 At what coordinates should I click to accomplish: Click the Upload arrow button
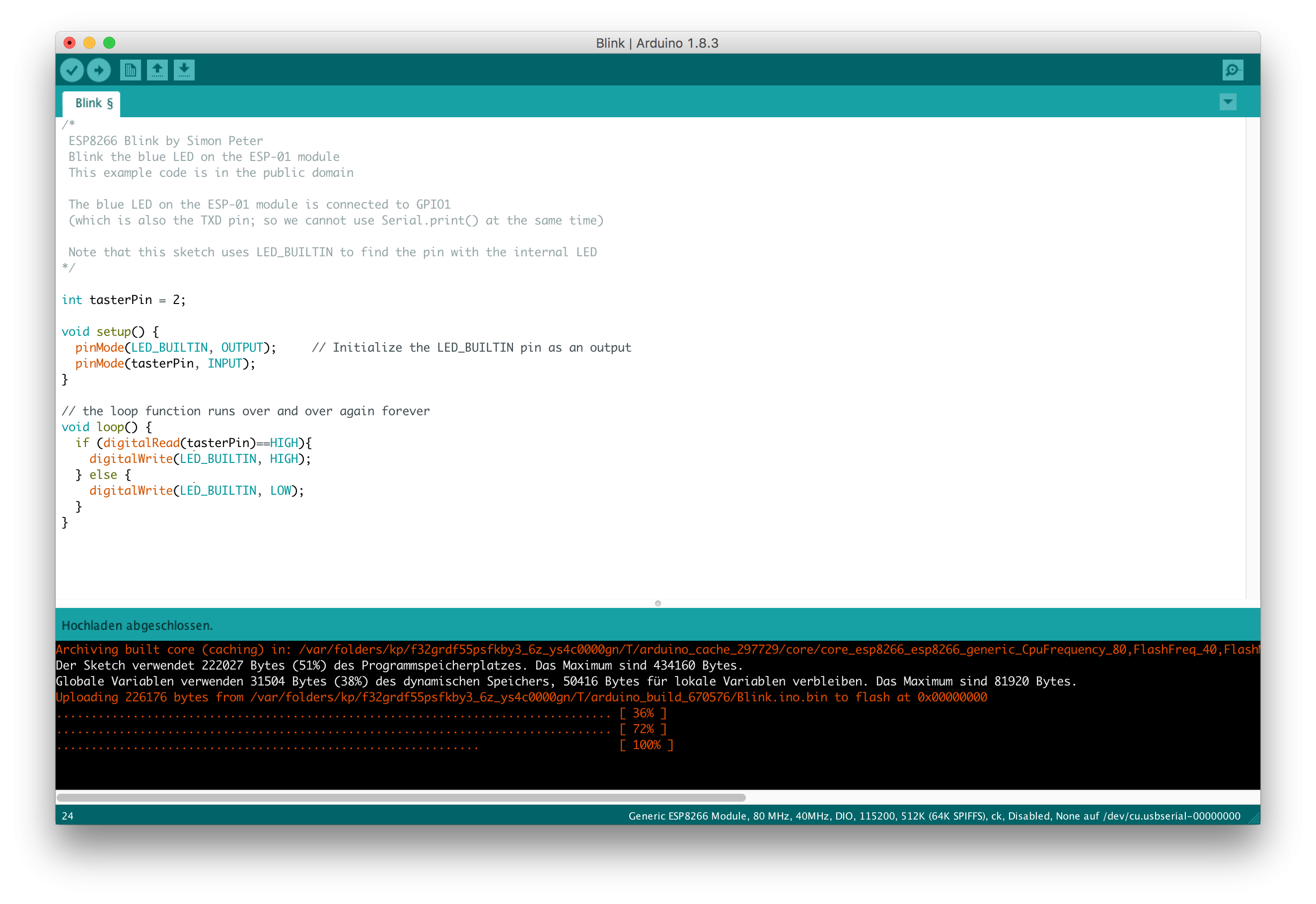click(98, 70)
